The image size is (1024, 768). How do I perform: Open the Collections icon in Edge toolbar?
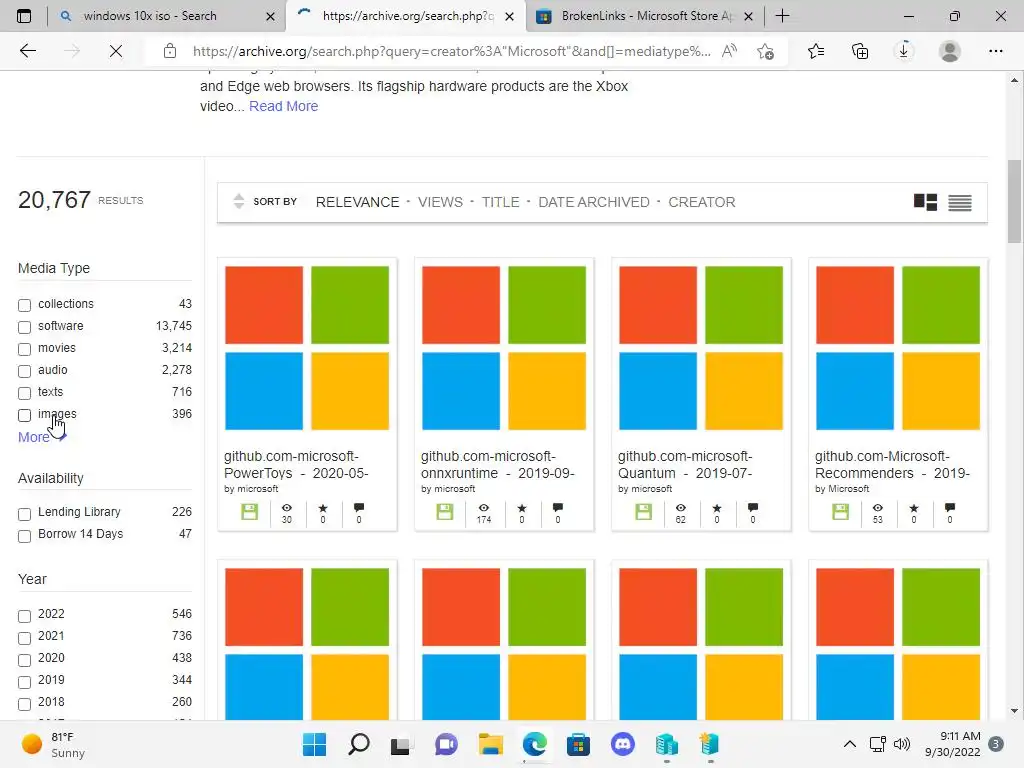tap(860, 51)
